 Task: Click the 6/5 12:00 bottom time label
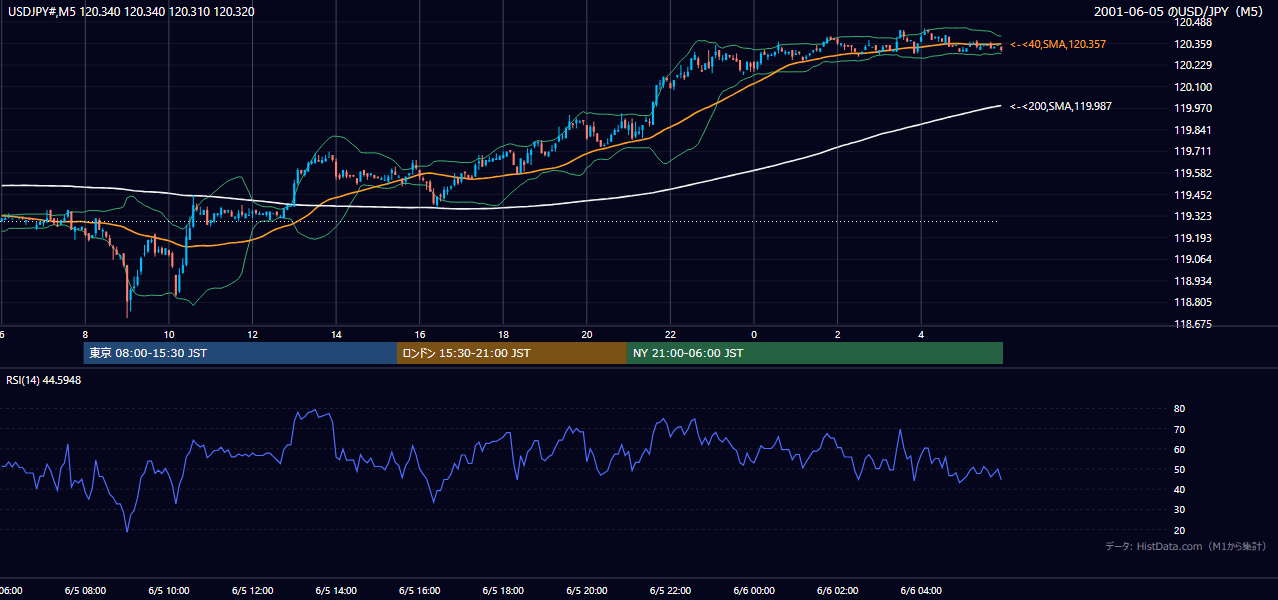(252, 591)
